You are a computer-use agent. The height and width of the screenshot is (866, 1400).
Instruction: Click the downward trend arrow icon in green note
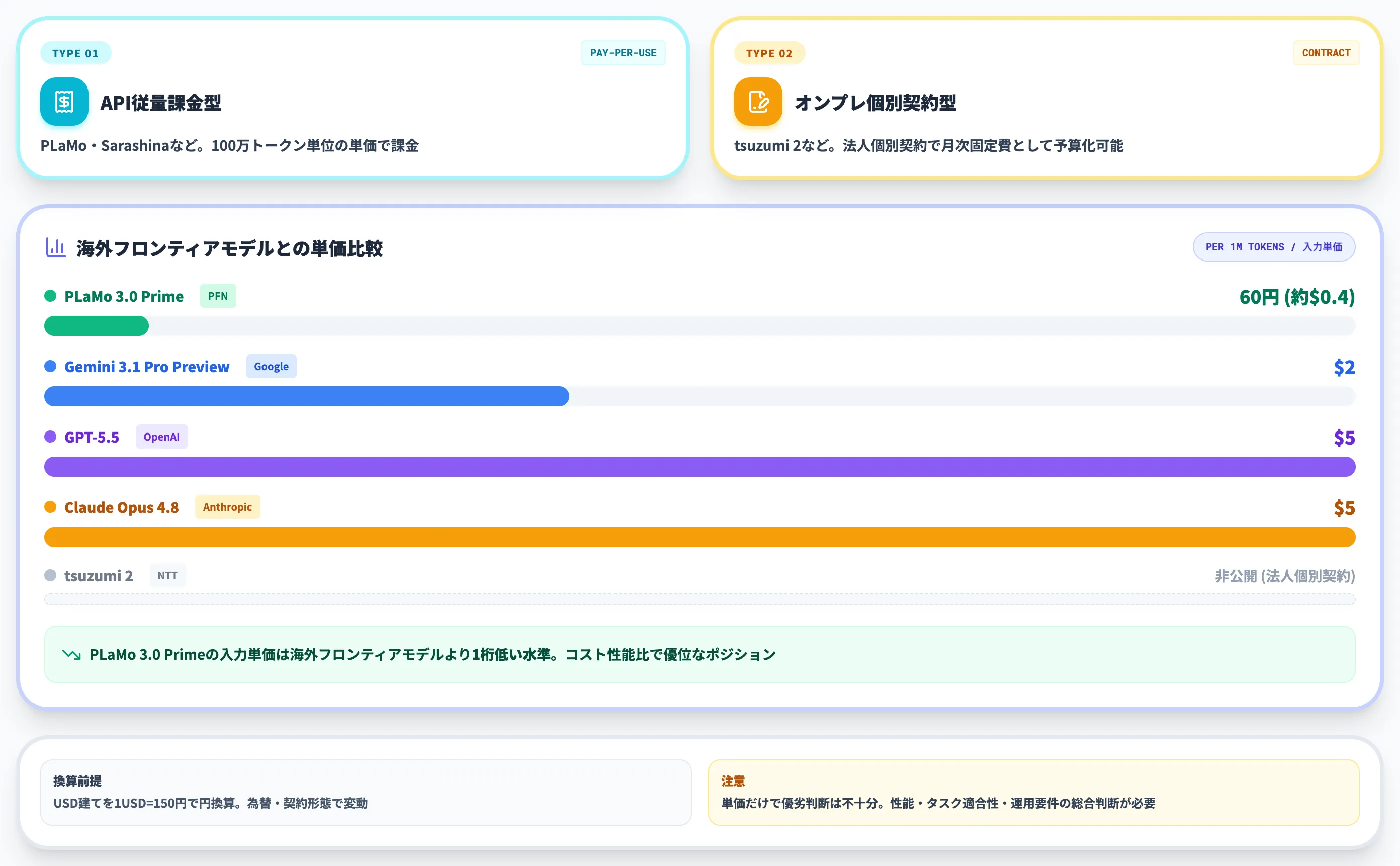point(71,654)
